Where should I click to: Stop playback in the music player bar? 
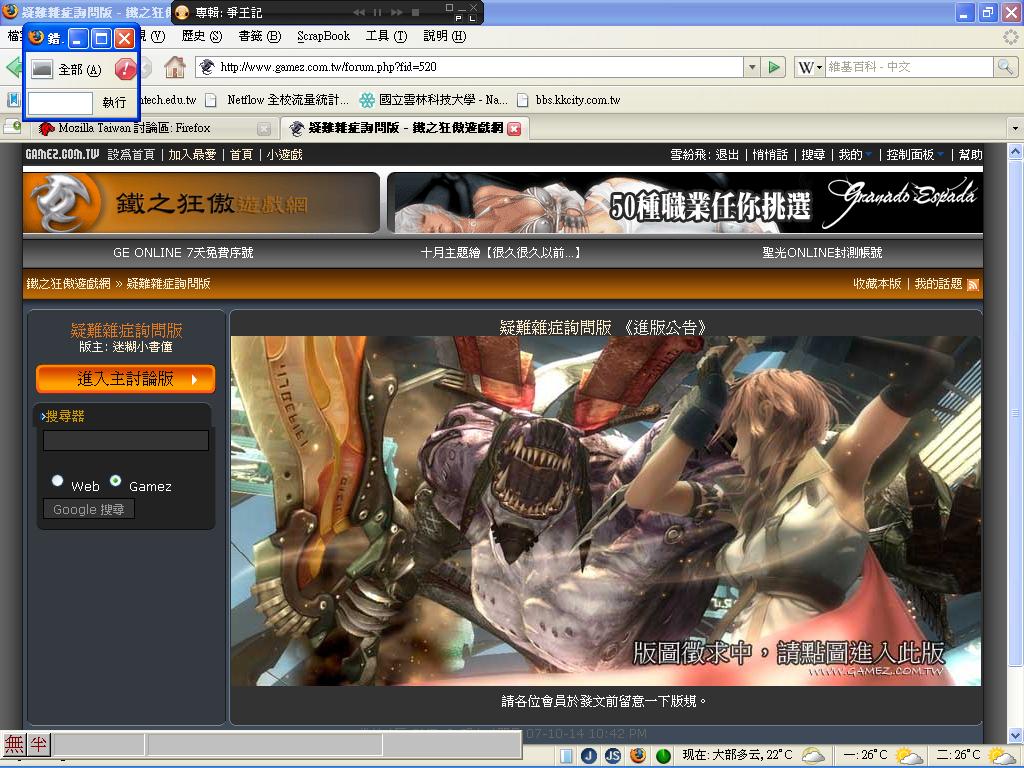point(416,12)
